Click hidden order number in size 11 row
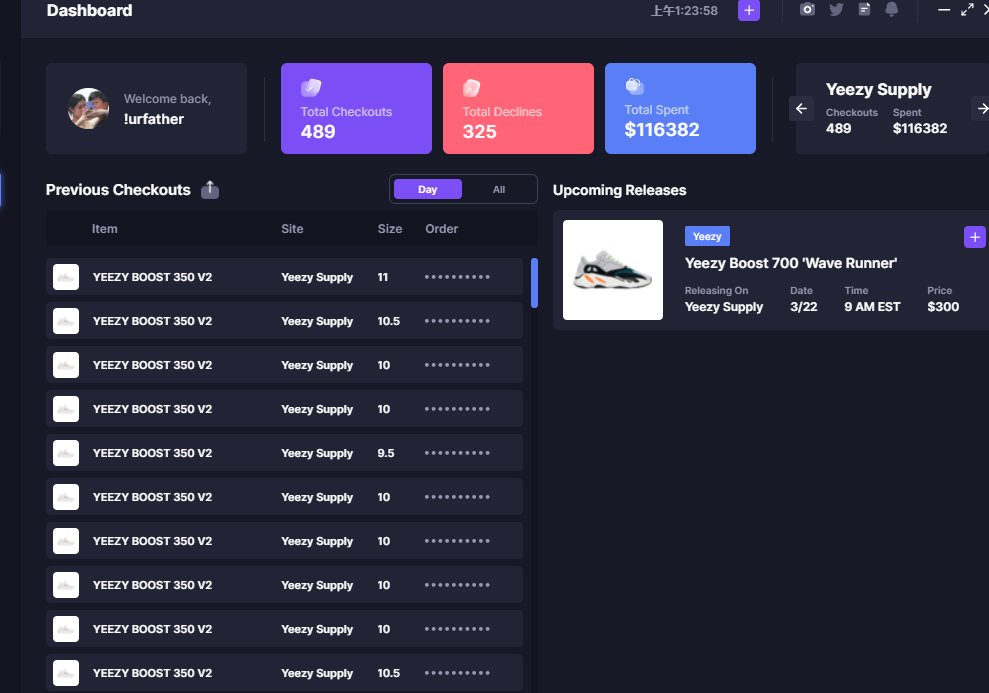The width and height of the screenshot is (989, 693). (x=457, y=277)
